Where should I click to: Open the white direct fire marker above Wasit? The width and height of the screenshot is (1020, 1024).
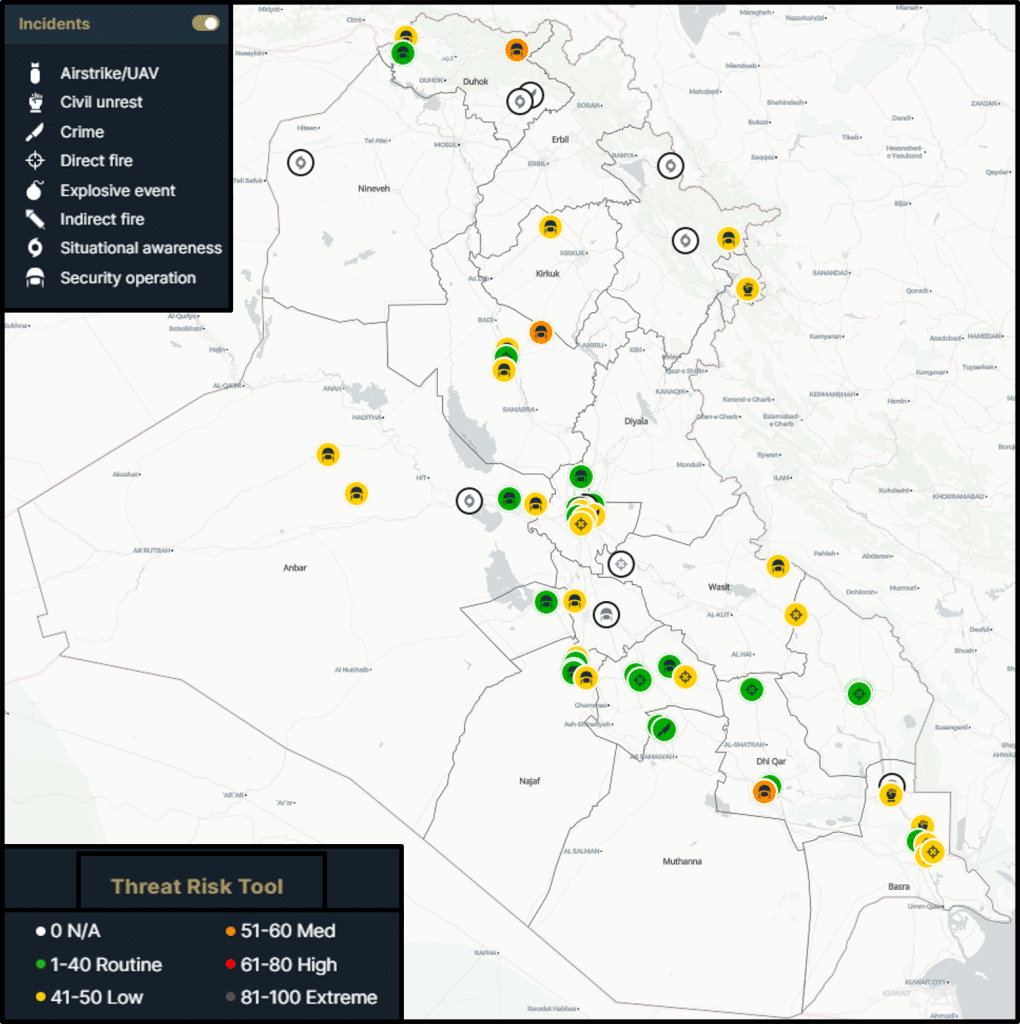621,564
